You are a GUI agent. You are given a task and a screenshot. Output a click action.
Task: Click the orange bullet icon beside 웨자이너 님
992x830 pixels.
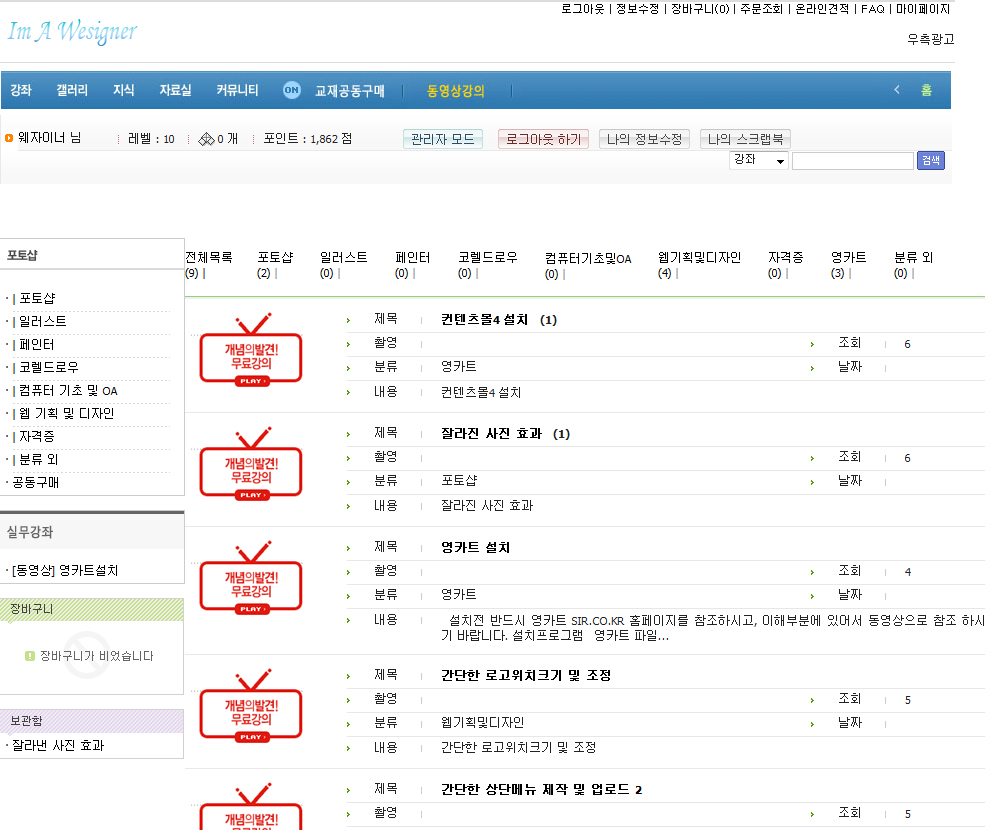(9, 139)
